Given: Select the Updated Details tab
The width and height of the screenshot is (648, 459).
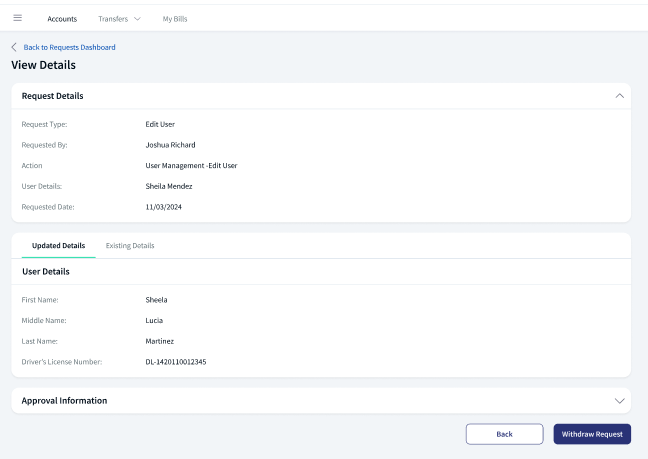Looking at the screenshot, I should point(58,245).
